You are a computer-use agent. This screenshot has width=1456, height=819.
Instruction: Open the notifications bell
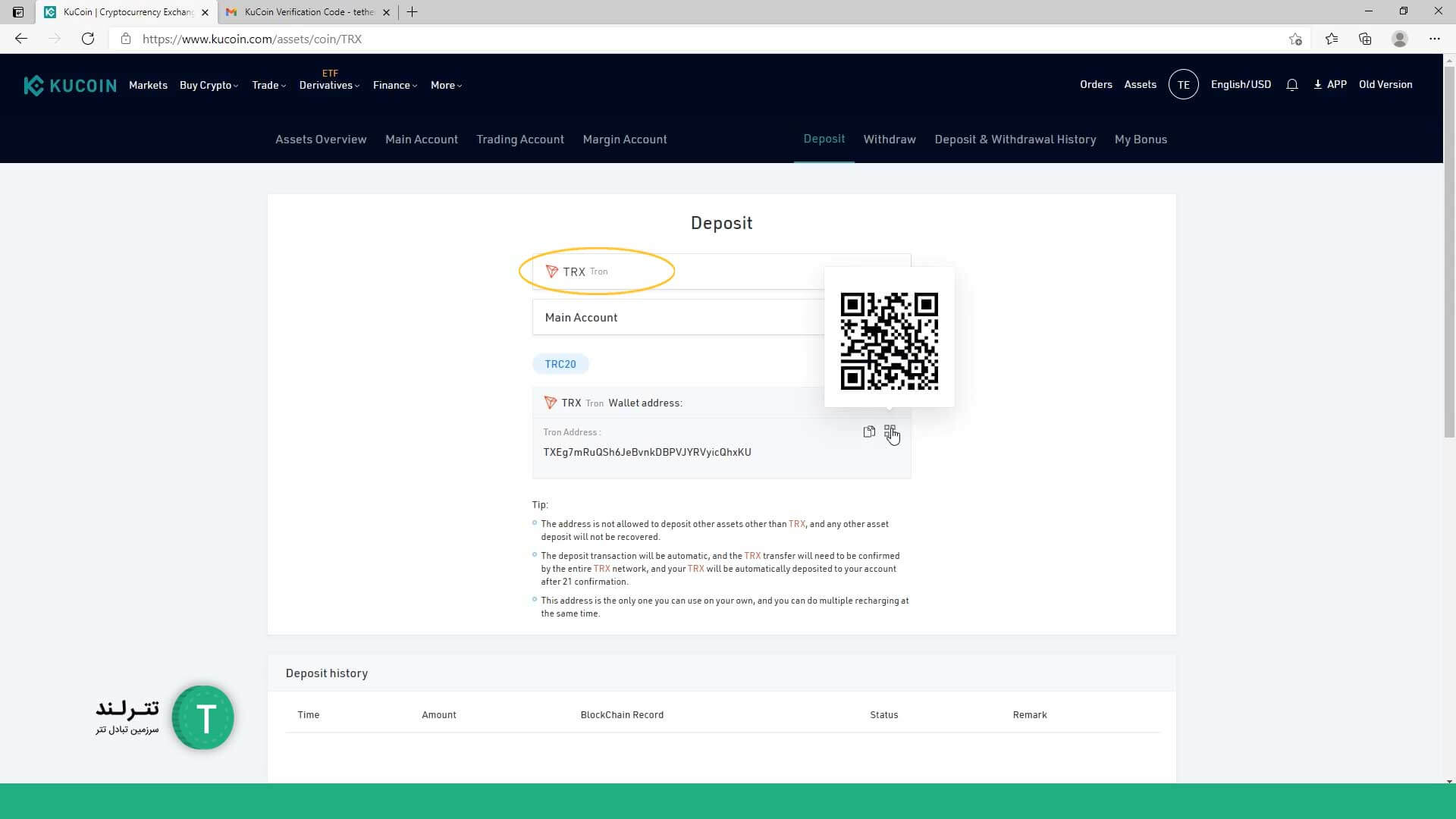(x=1292, y=85)
